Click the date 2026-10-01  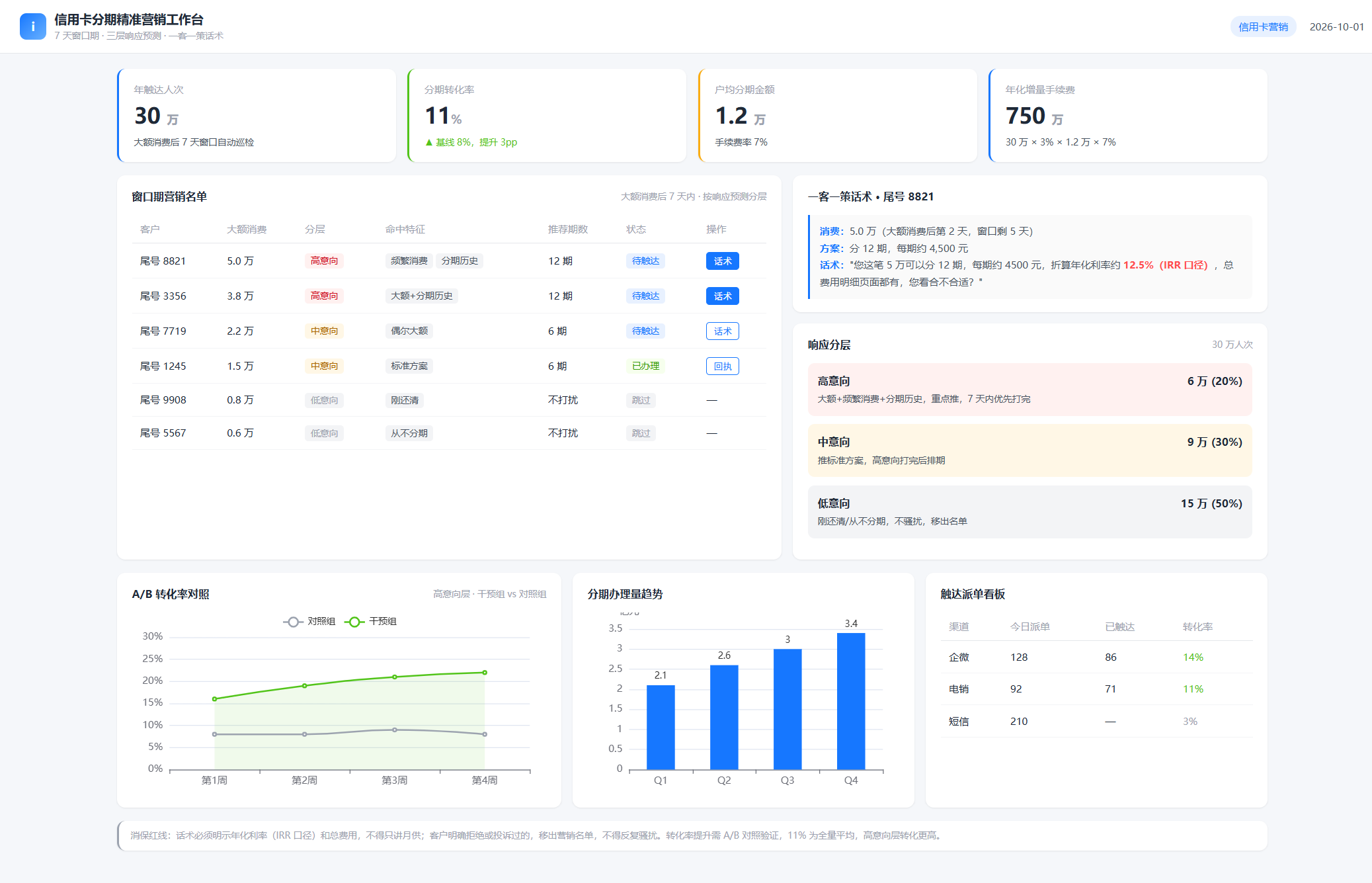(x=1336, y=27)
